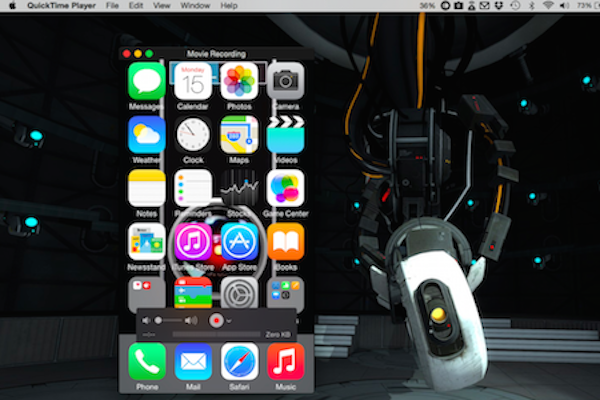Image resolution: width=600 pixels, height=400 pixels.
Task: Open the Edit menu
Action: click(136, 6)
